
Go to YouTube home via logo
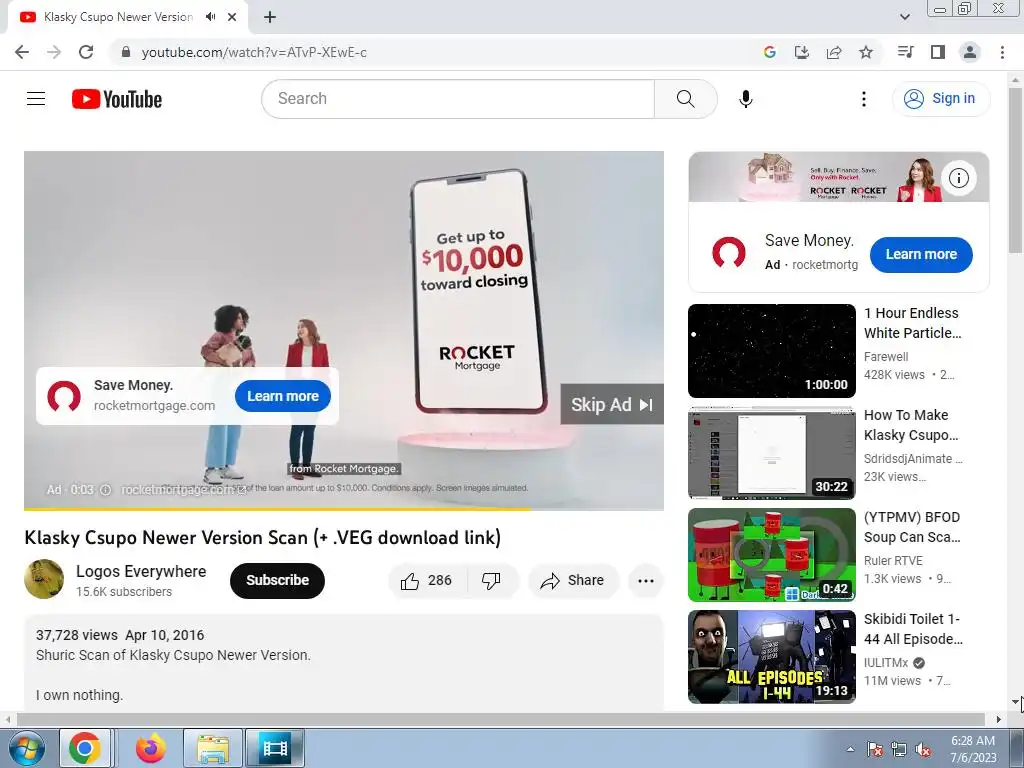(x=117, y=99)
